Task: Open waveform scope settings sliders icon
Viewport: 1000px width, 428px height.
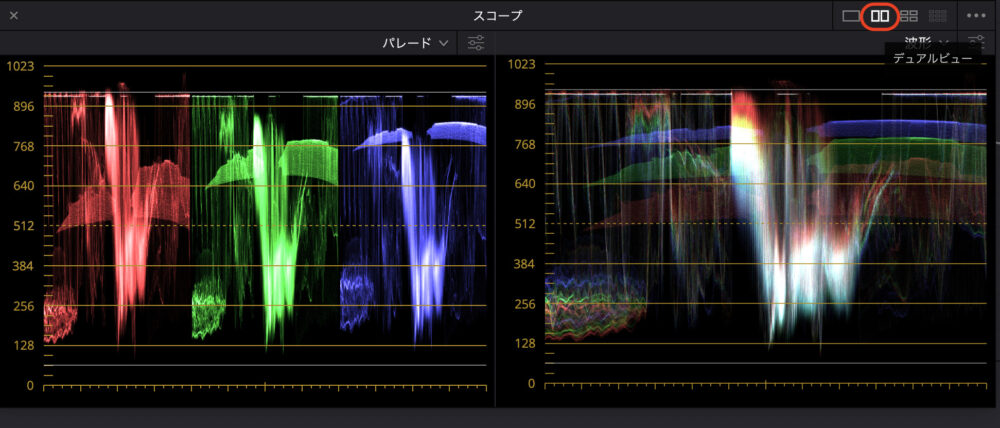Action: click(975, 43)
